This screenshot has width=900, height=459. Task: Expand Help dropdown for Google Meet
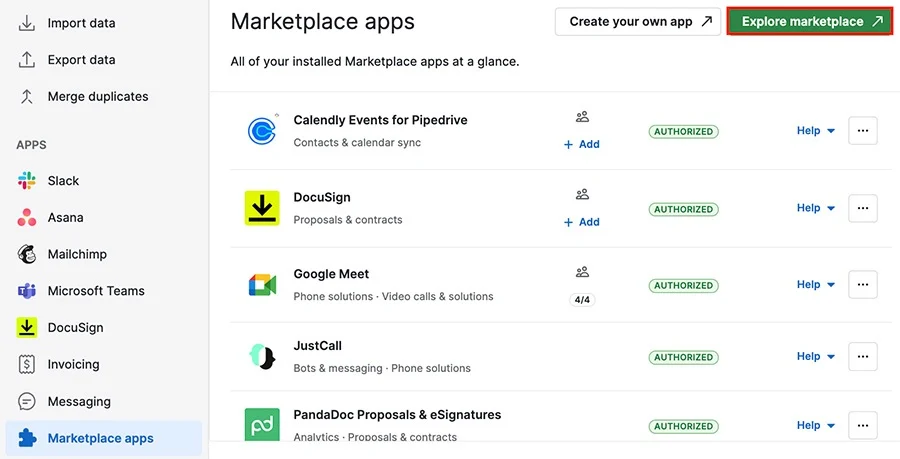coord(816,285)
